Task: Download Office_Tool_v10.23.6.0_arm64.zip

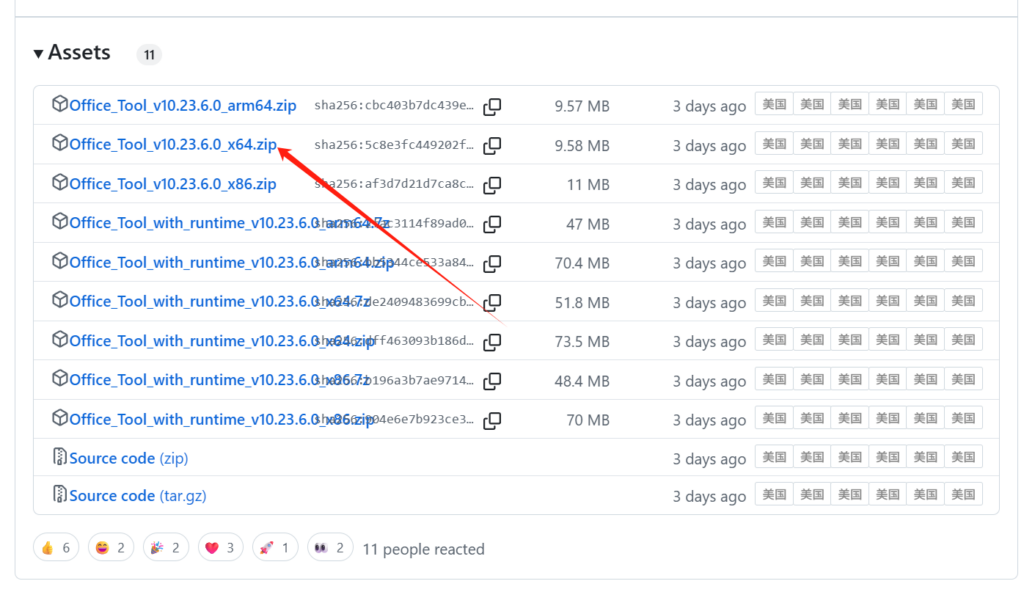Action: (183, 106)
